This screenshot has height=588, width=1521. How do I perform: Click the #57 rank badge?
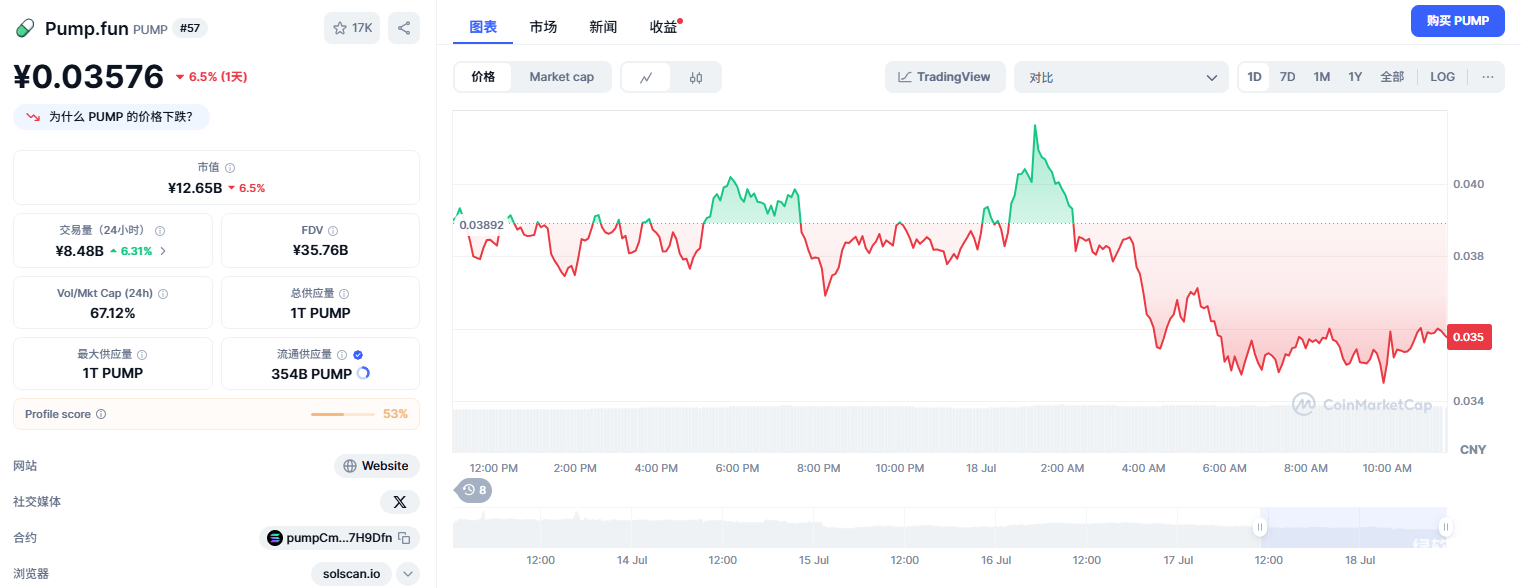(x=189, y=28)
